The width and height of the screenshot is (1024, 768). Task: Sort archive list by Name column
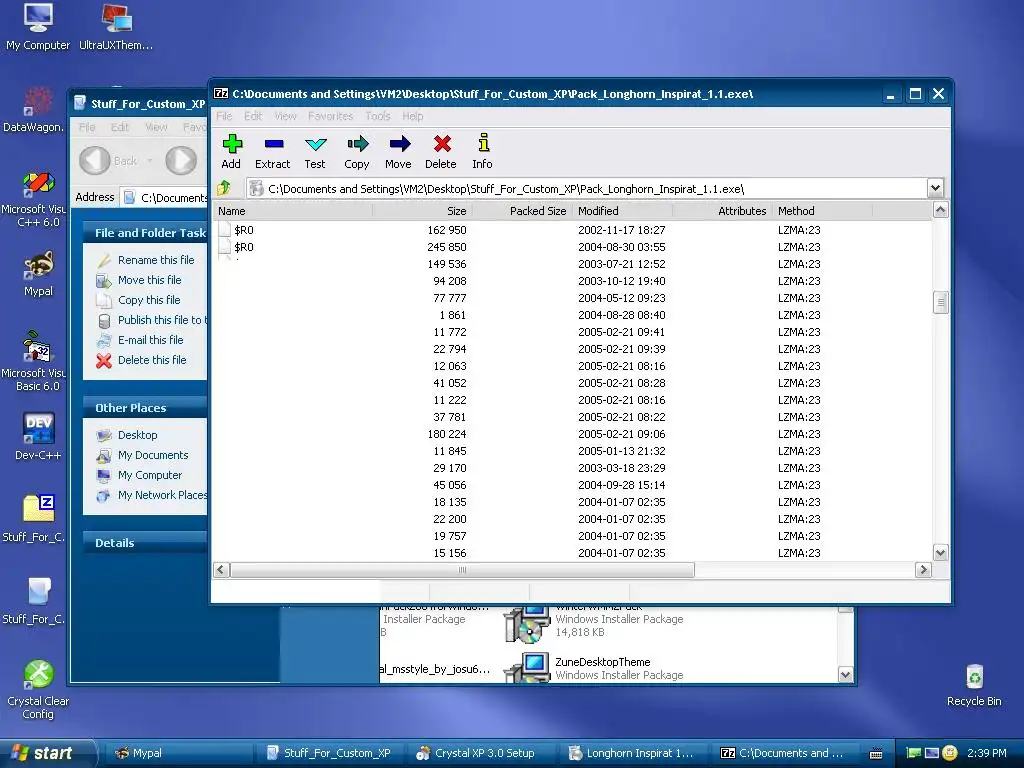(x=293, y=211)
